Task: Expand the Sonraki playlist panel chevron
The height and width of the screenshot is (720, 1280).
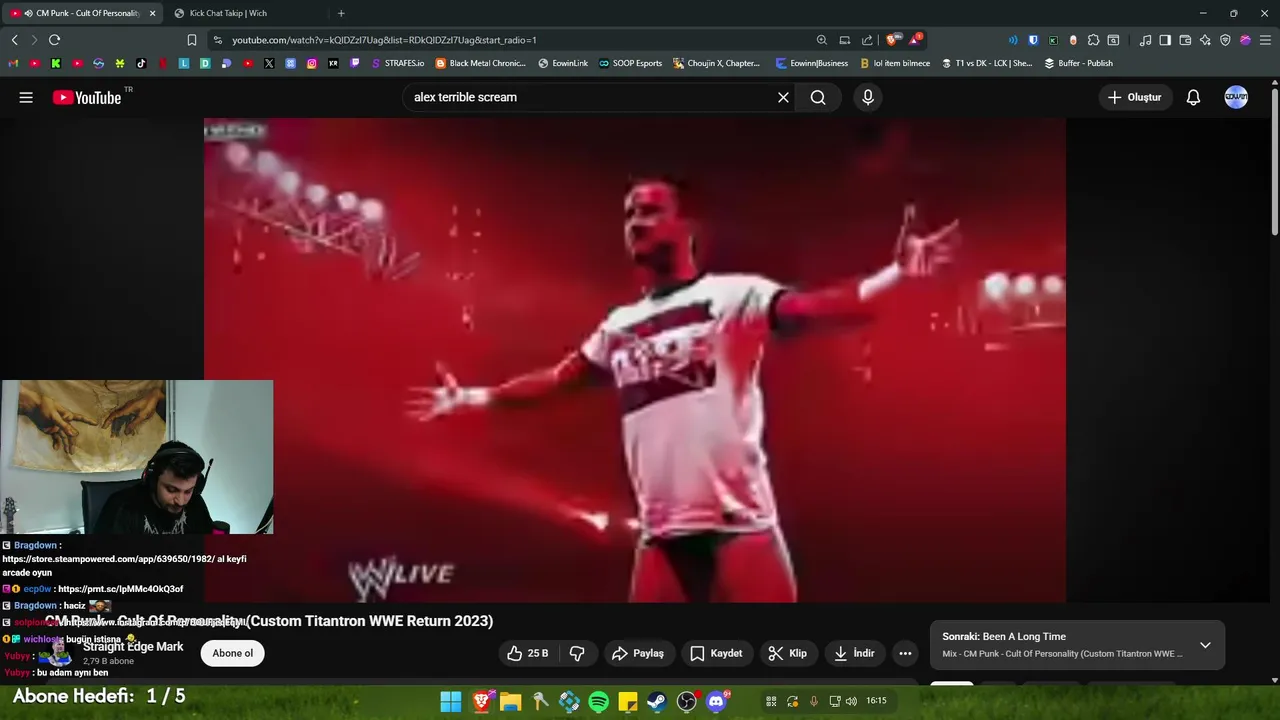Action: [x=1205, y=645]
